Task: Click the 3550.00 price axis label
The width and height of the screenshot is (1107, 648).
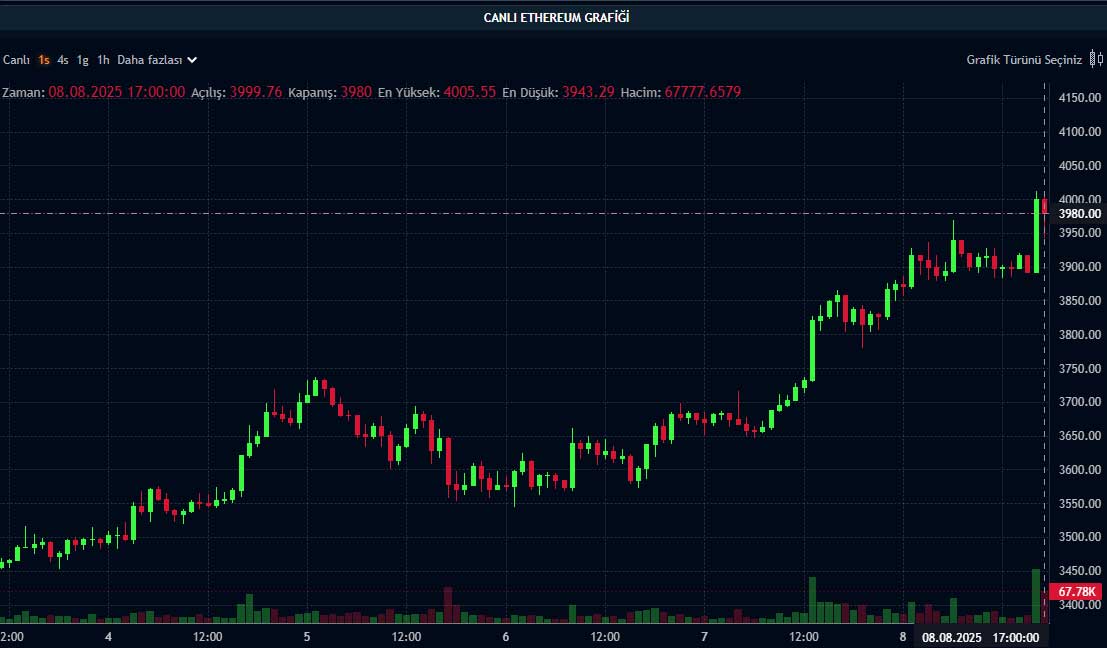Action: 1079,503
